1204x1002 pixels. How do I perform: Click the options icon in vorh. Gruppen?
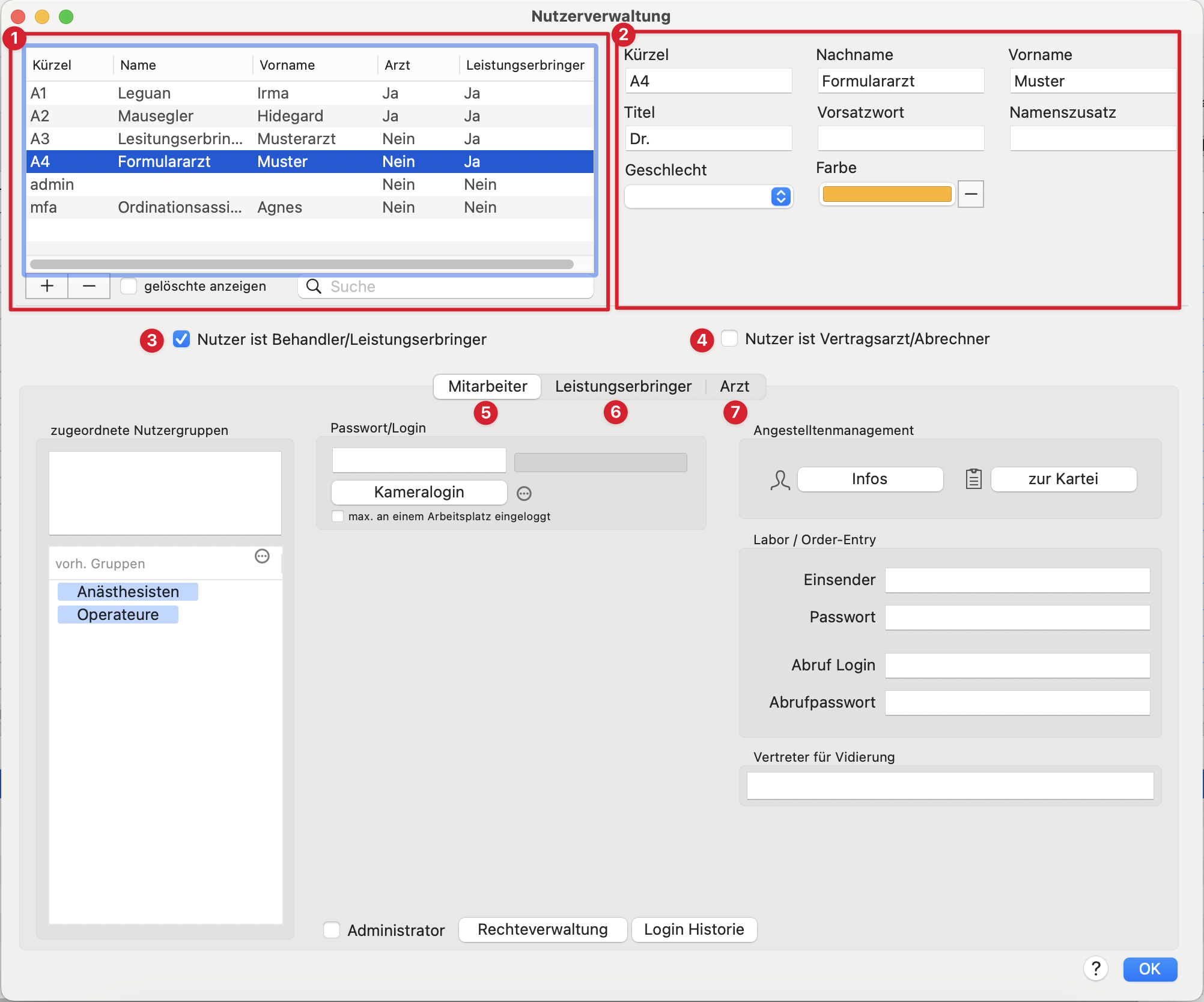(x=262, y=556)
